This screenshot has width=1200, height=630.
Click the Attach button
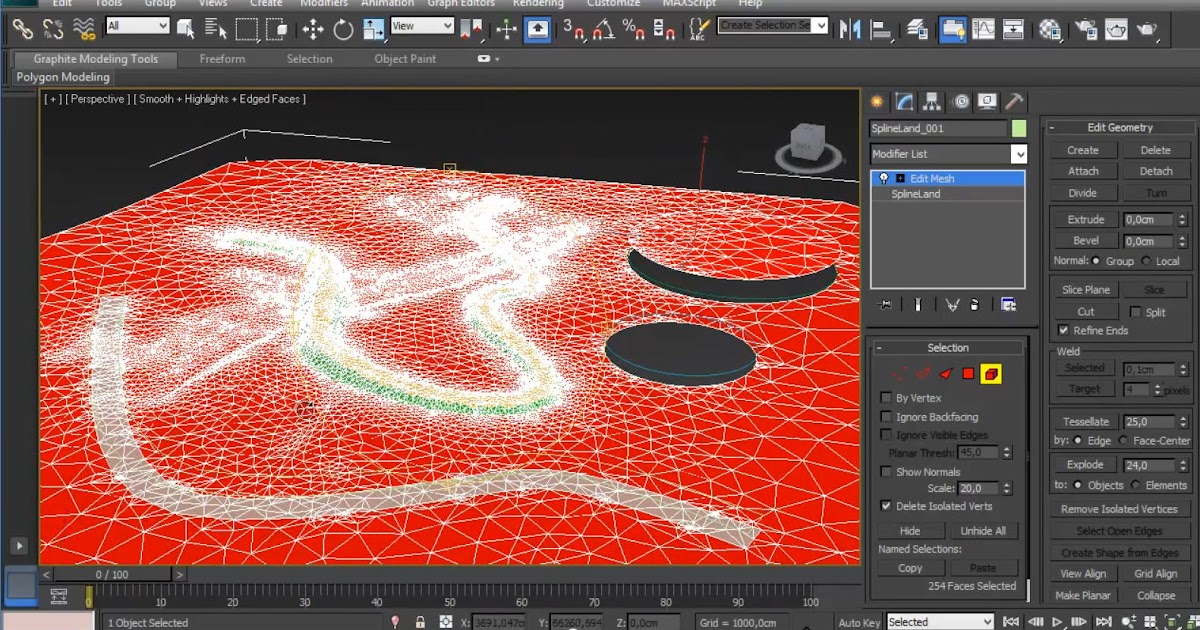[x=1083, y=171]
